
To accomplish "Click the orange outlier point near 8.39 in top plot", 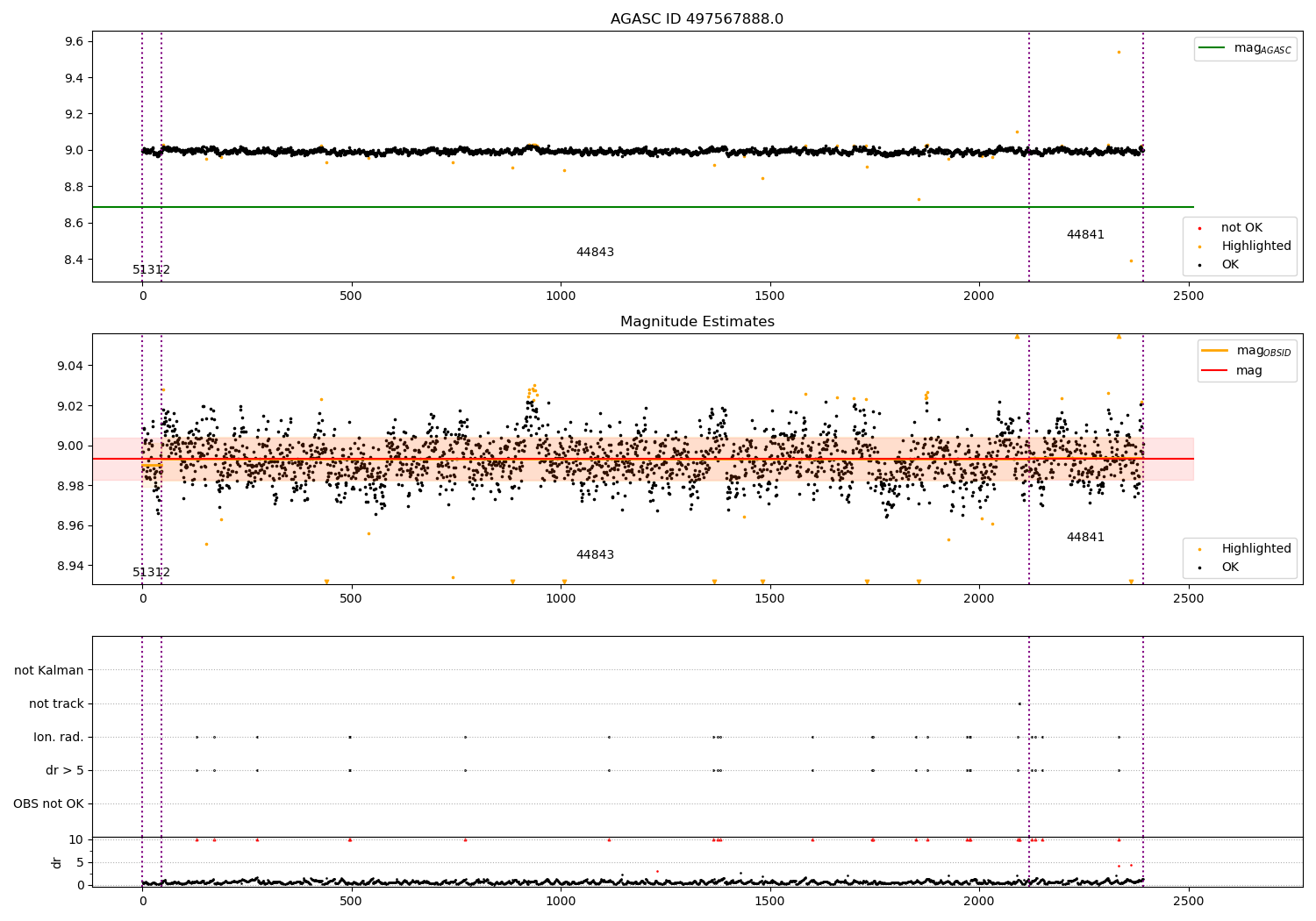I will [x=1131, y=261].
